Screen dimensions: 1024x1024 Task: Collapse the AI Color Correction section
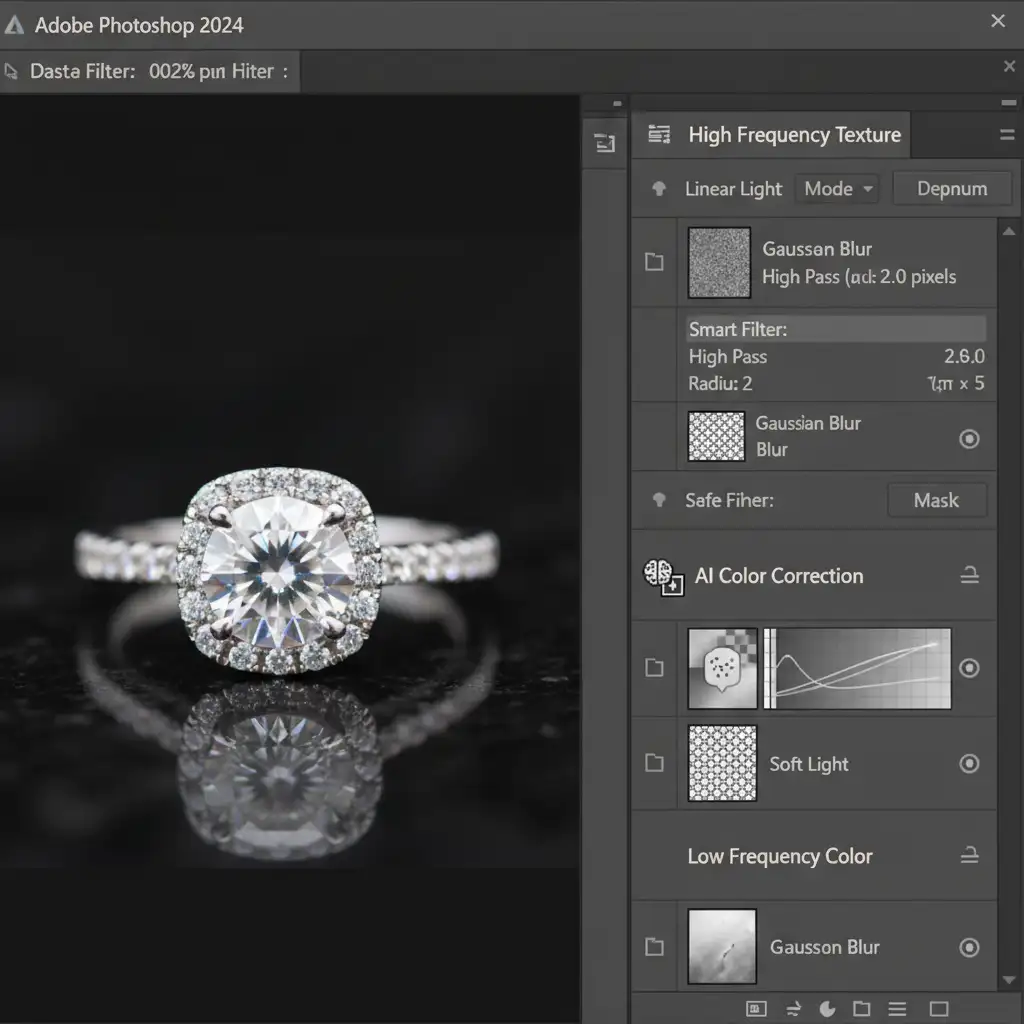pos(968,575)
